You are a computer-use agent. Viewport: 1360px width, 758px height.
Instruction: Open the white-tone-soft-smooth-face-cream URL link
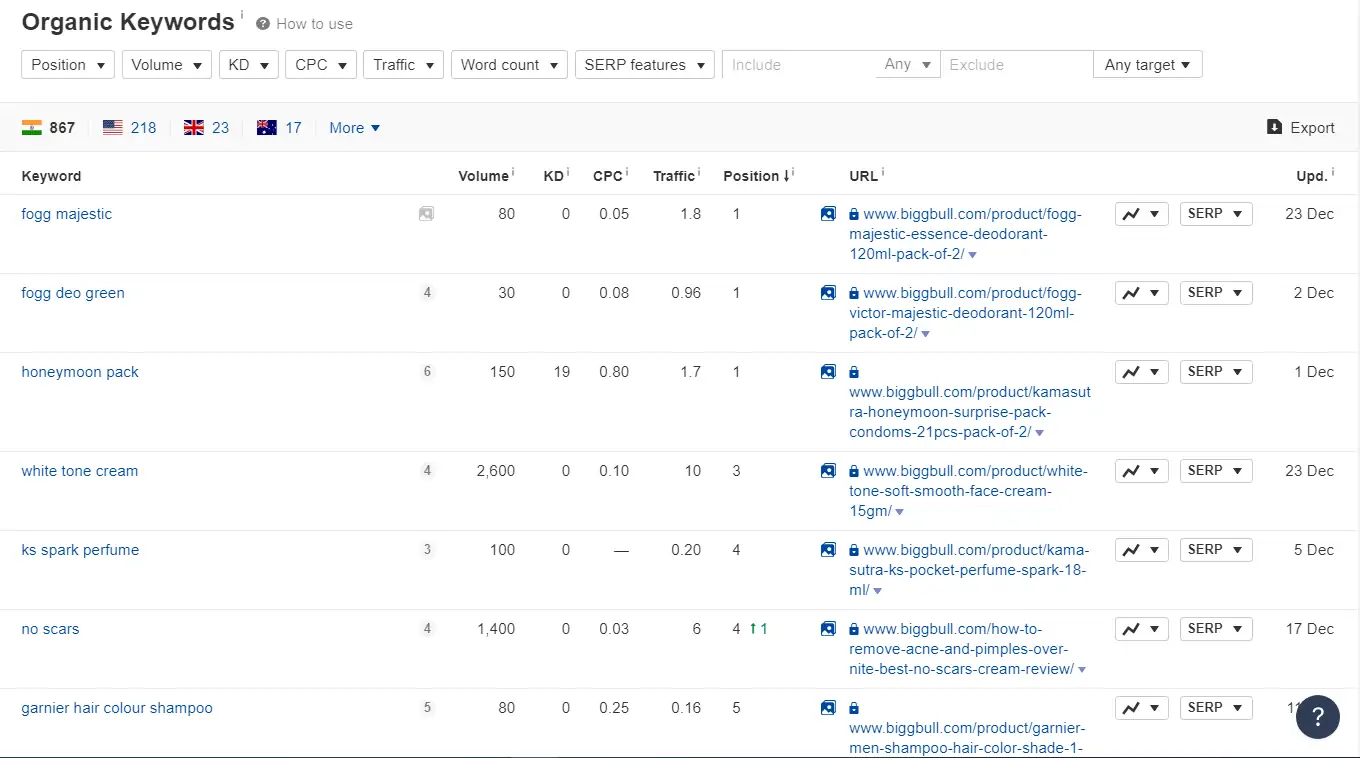click(968, 491)
